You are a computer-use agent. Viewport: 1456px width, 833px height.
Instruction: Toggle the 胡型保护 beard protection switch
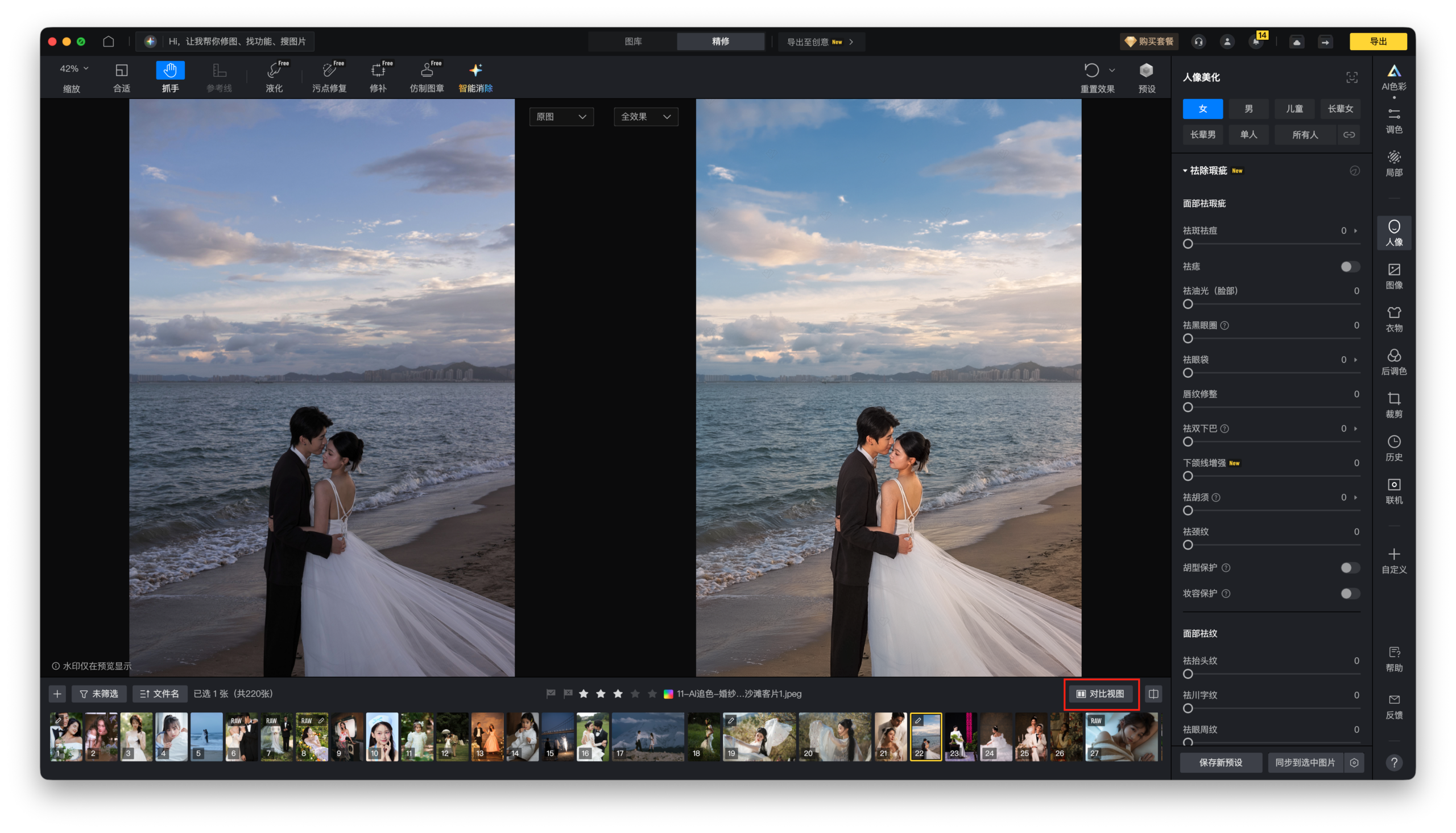click(x=1350, y=567)
